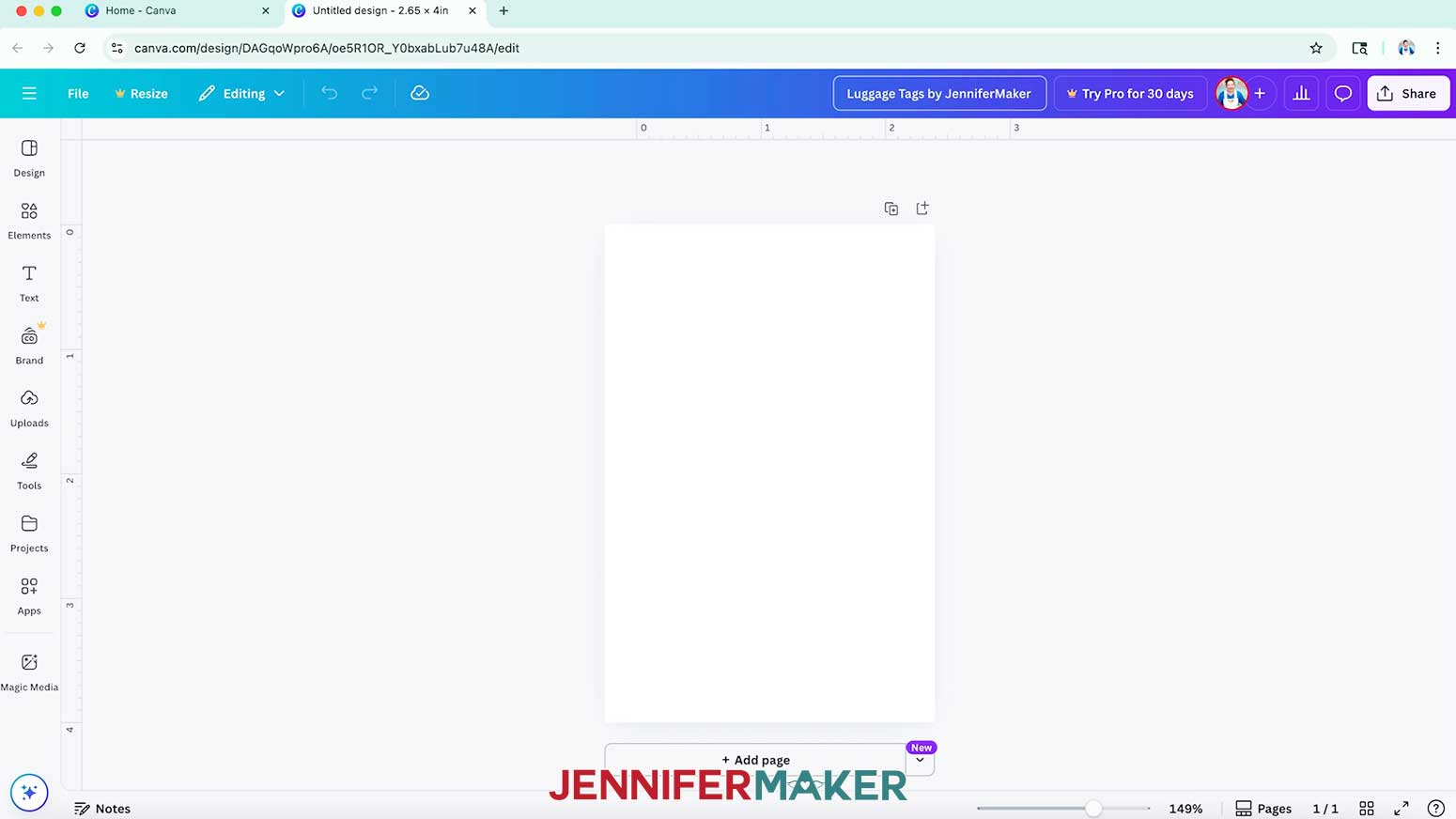Bookmark this page with star icon
This screenshot has width=1456, height=819.
coord(1316,48)
